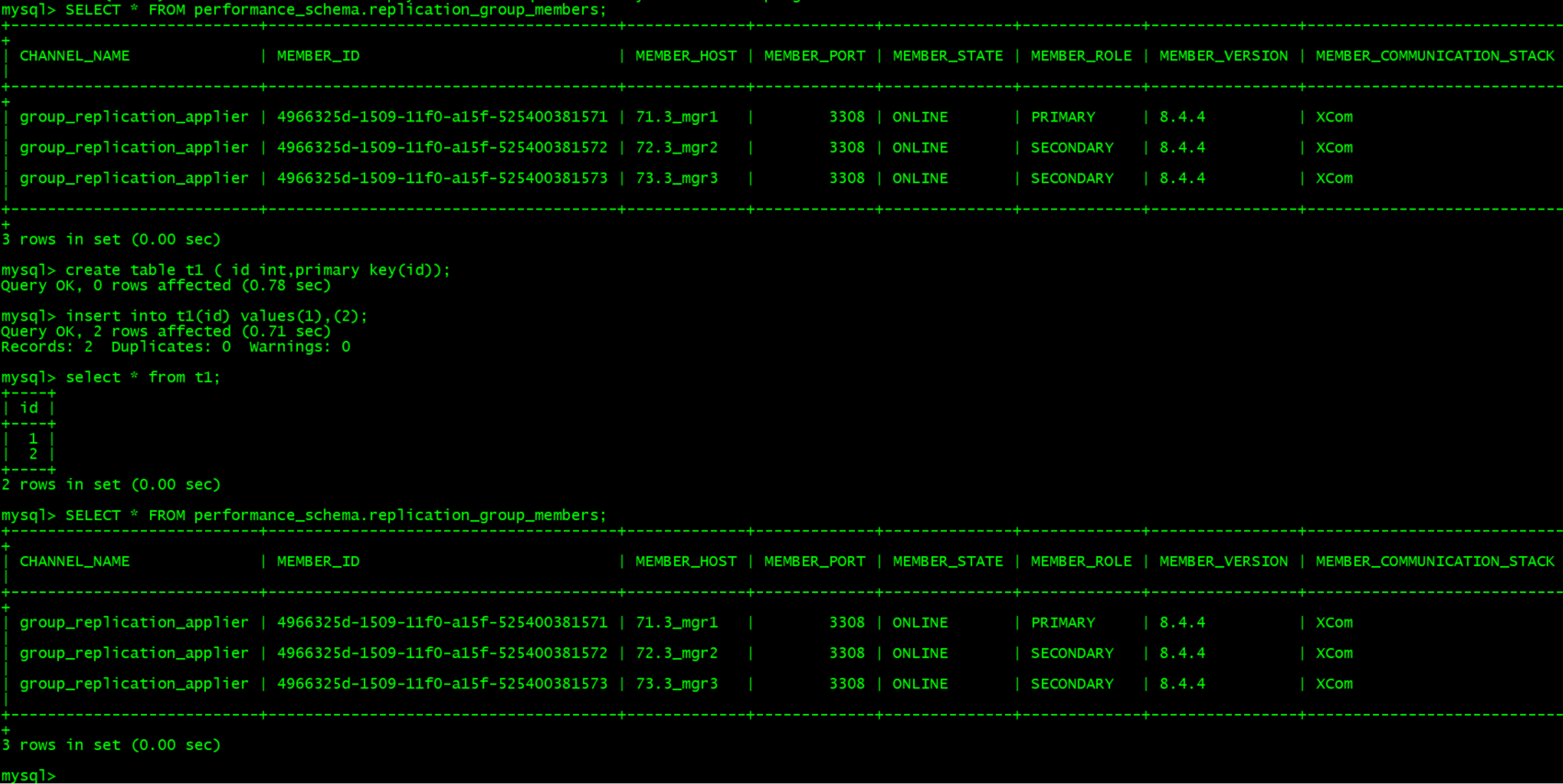Click '3 rows in set' line below lower table
Screen dimensions: 1563x784
click(111, 745)
